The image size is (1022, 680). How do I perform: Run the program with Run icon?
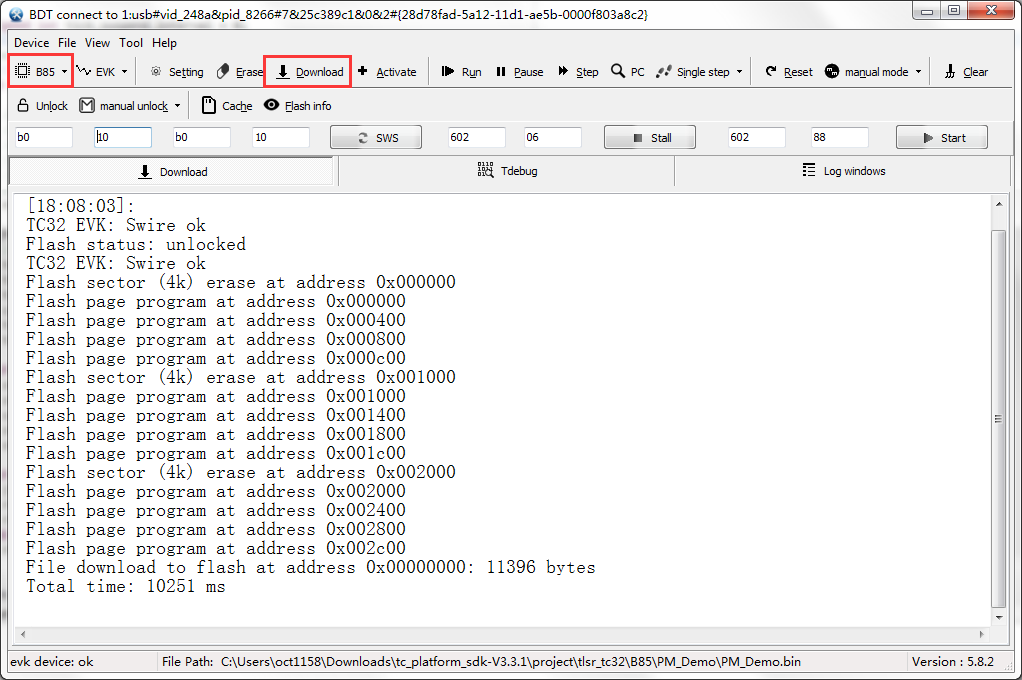tap(448, 72)
